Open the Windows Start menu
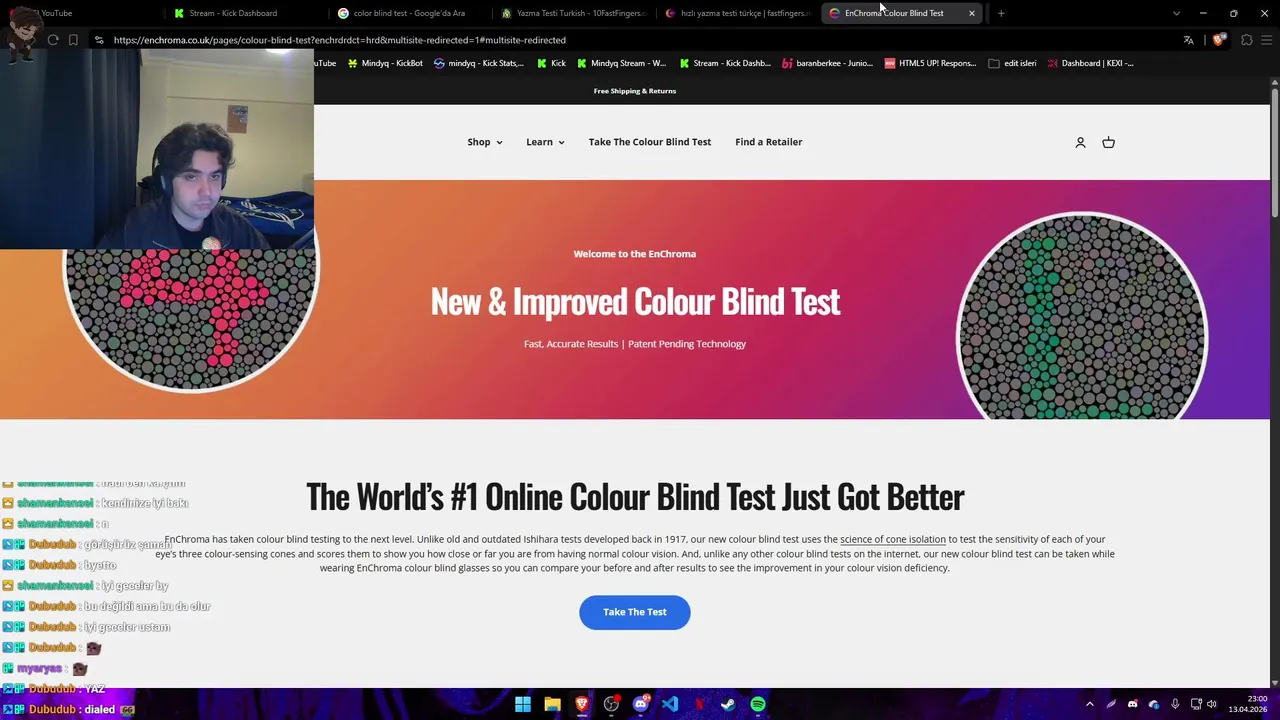1280x720 pixels. click(x=523, y=705)
